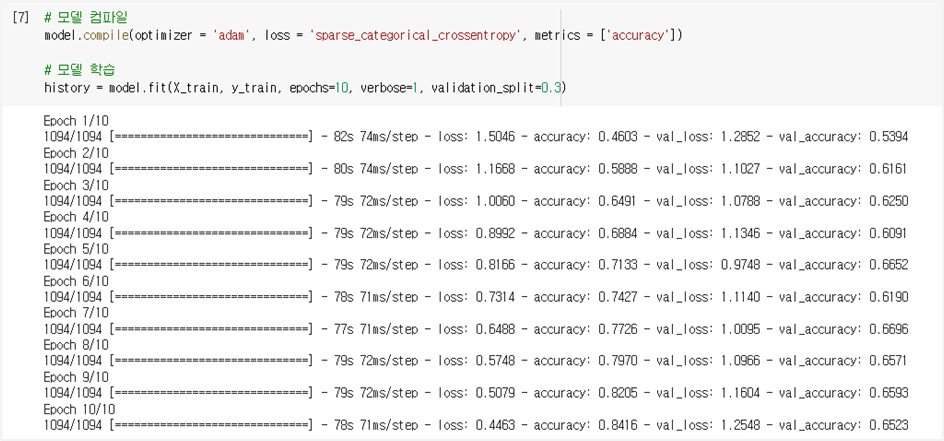This screenshot has height=441, width=944.
Task: Click the val_accuracy value 0.6190
Action: 889,297
